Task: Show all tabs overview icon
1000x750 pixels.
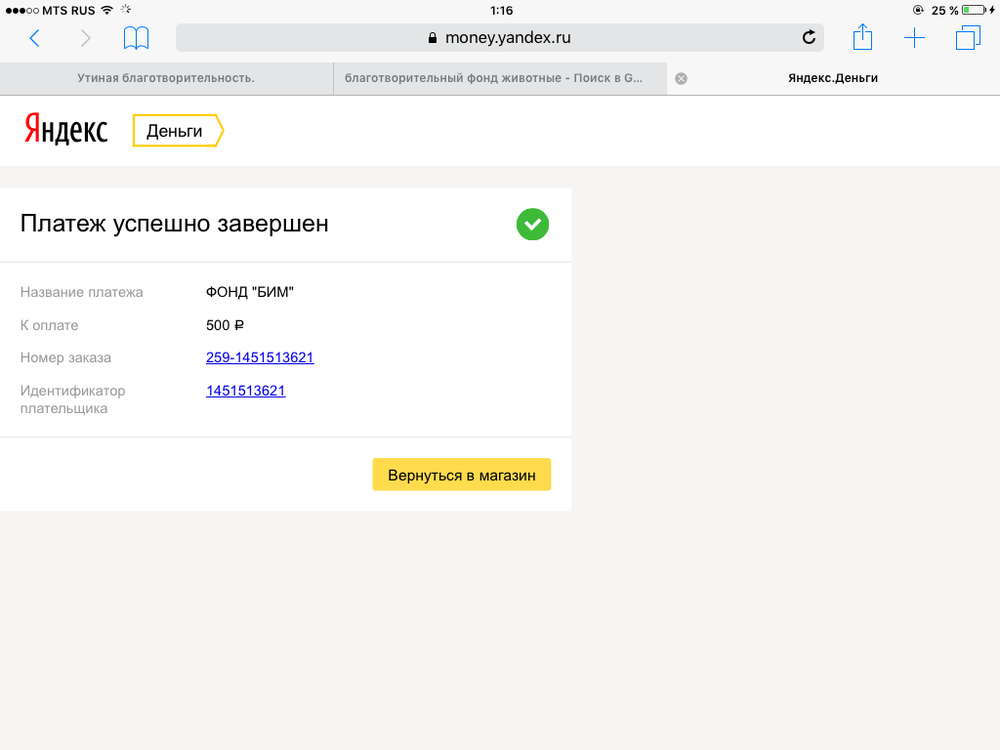Action: pyautogui.click(x=967, y=38)
